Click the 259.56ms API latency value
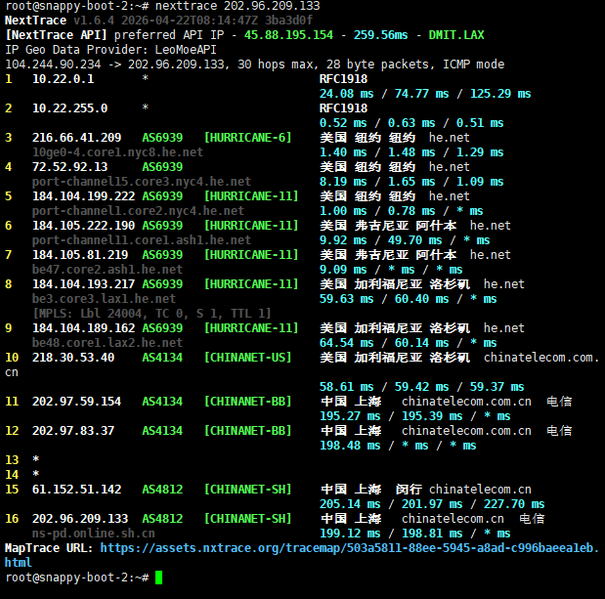 click(380, 35)
